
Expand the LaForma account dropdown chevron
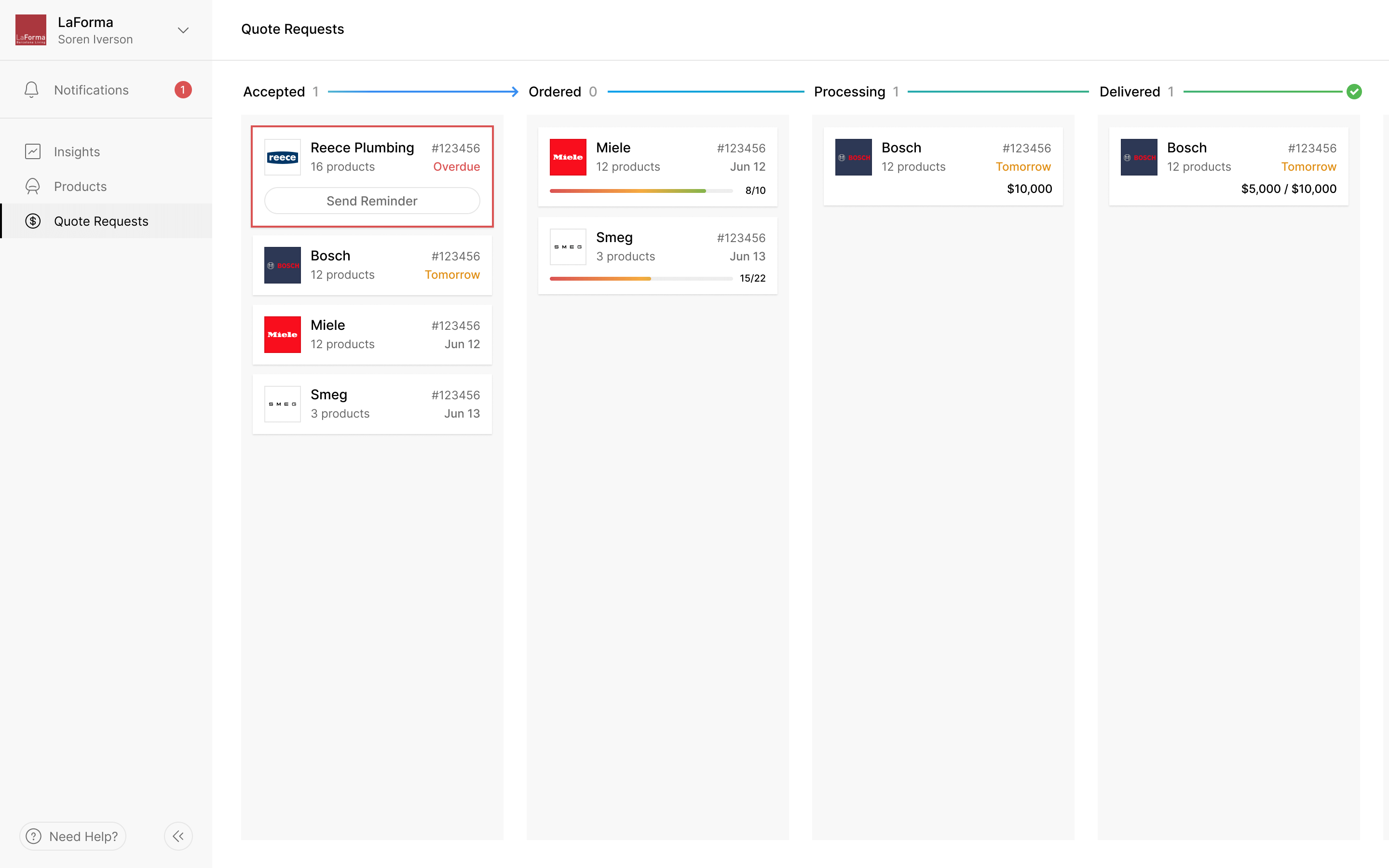183,30
